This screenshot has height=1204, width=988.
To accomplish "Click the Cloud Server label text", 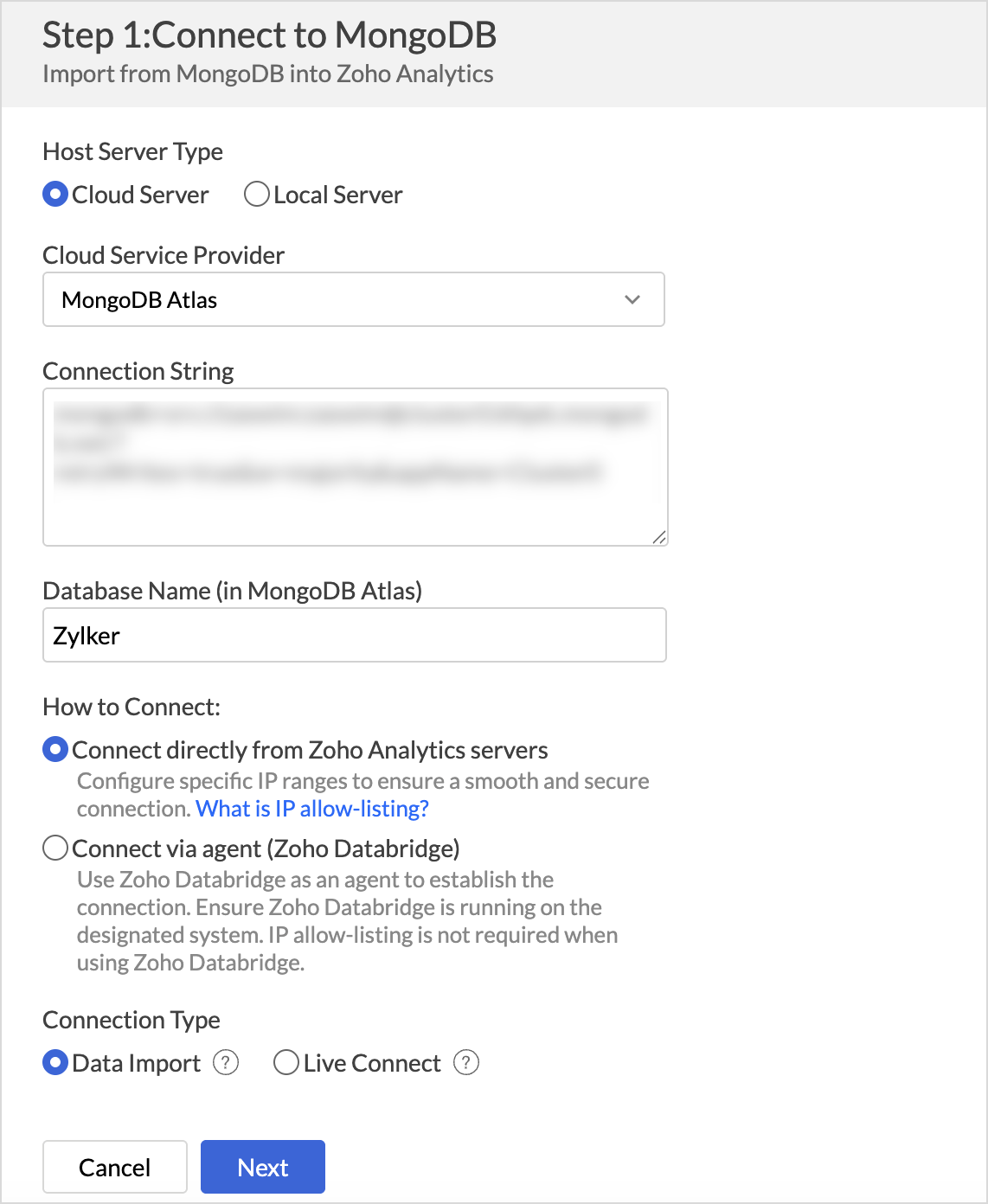I will tap(140, 195).
